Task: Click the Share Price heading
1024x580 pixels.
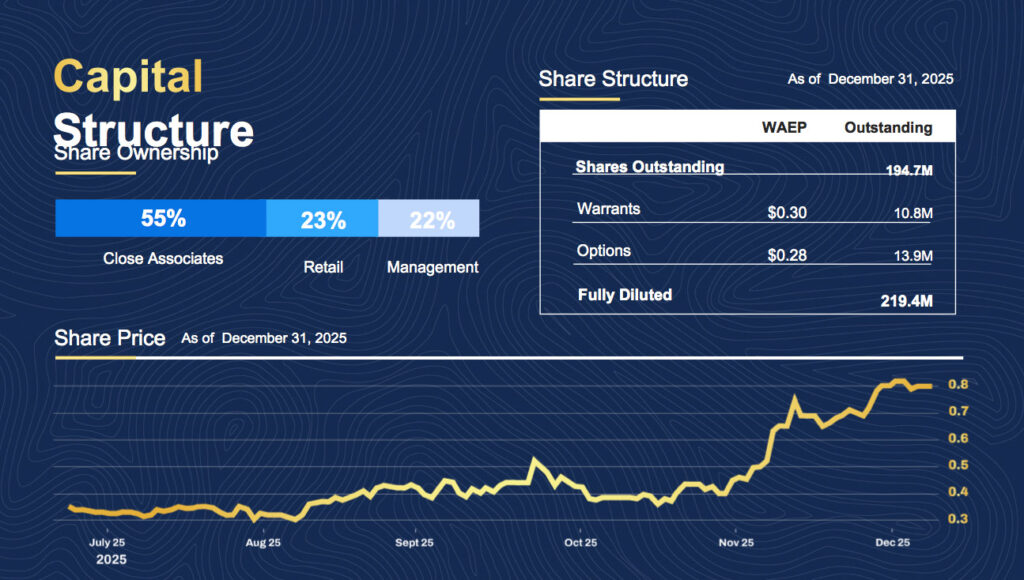Action: [x=109, y=338]
